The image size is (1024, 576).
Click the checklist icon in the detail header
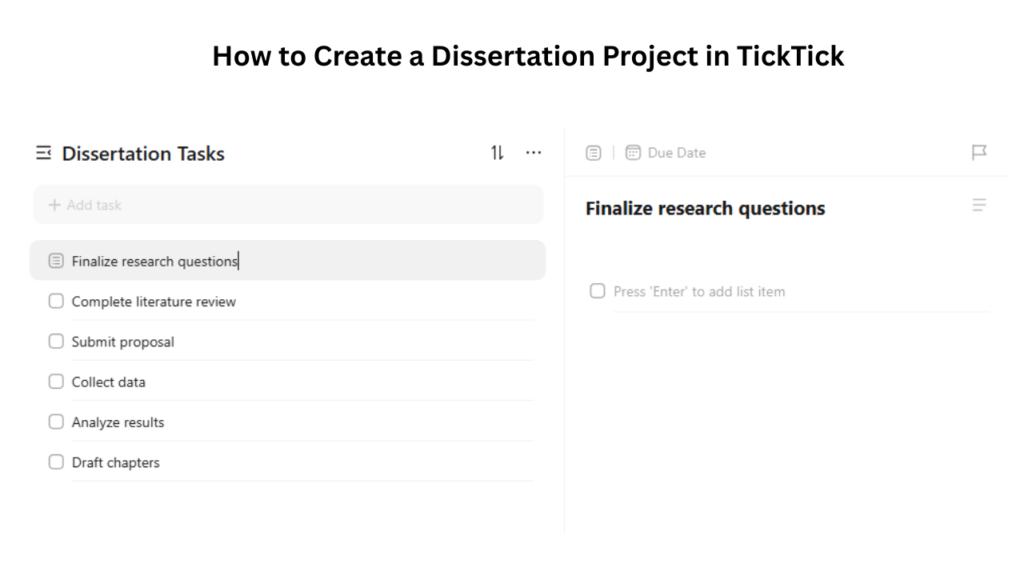tap(593, 152)
